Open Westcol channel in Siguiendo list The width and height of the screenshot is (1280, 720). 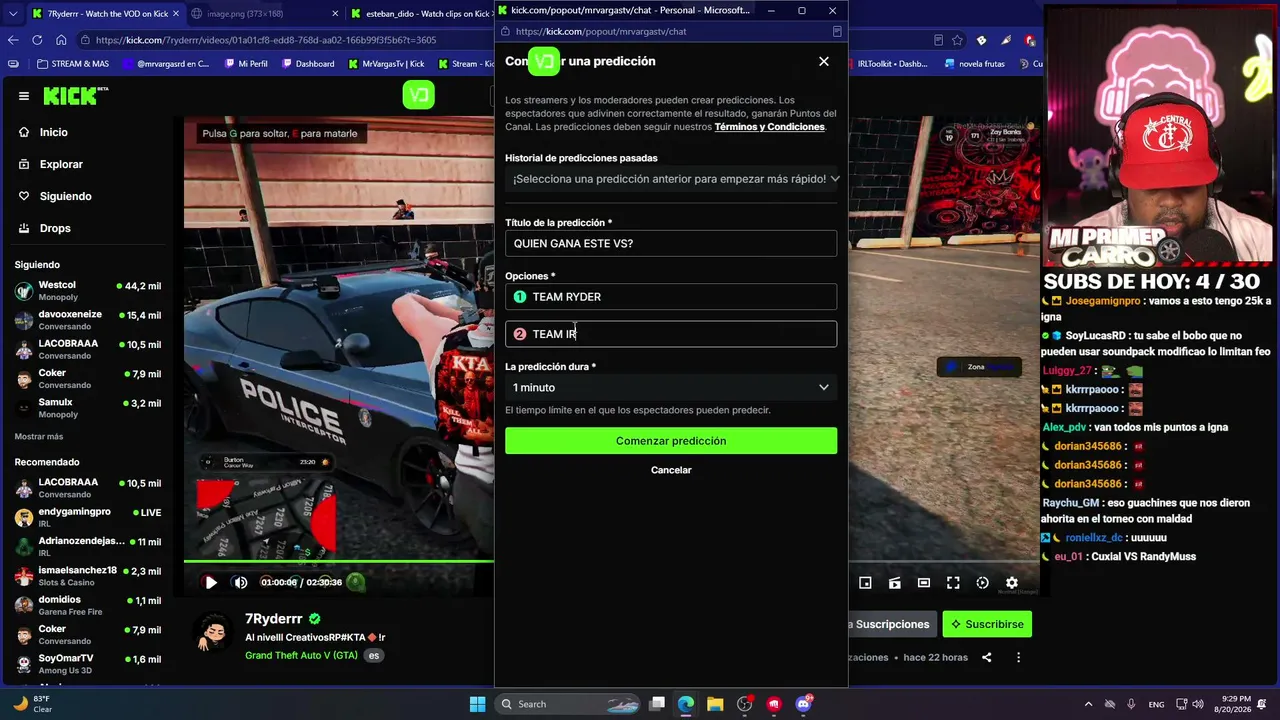click(x=88, y=291)
